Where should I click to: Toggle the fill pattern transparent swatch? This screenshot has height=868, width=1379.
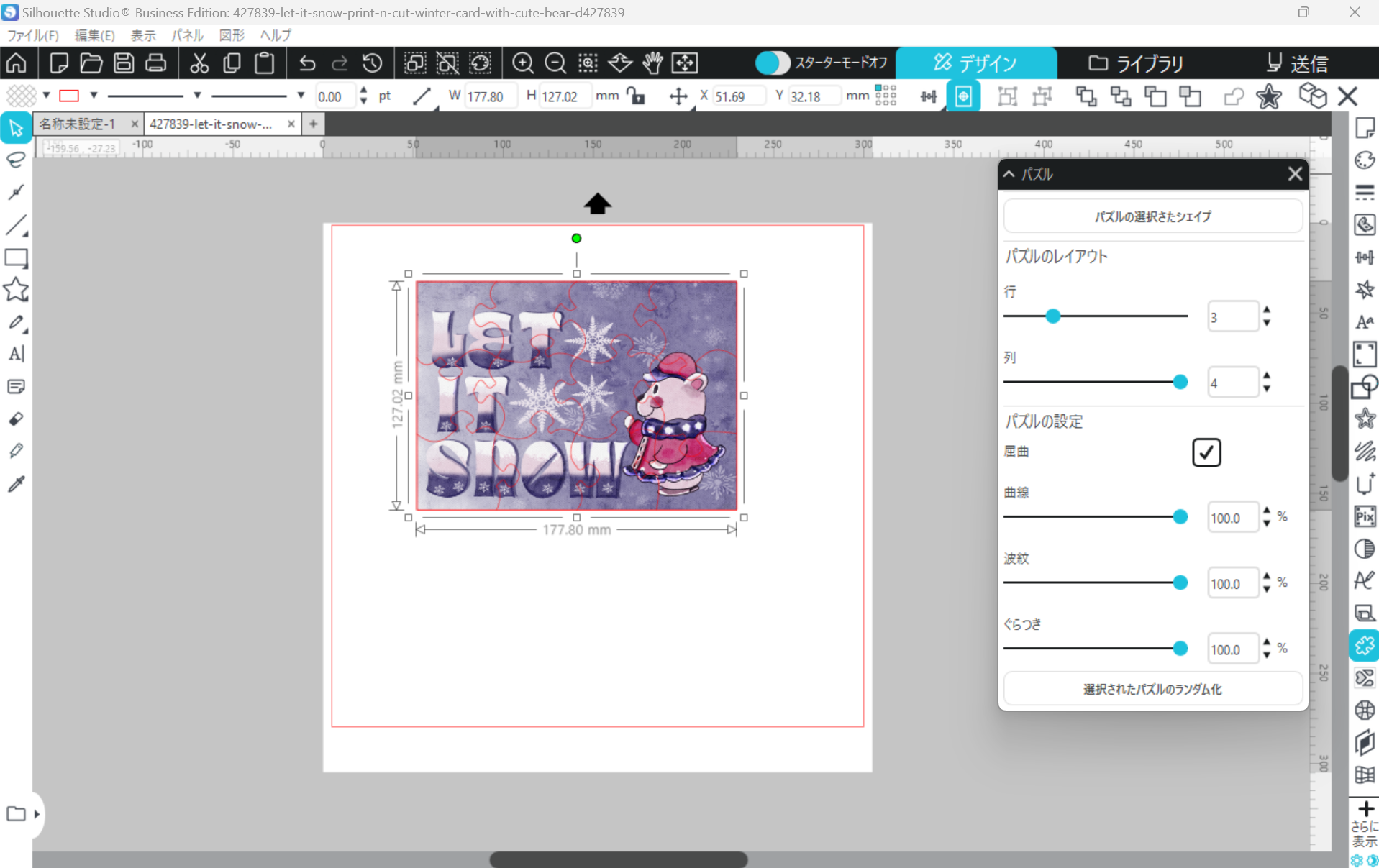coord(22,96)
